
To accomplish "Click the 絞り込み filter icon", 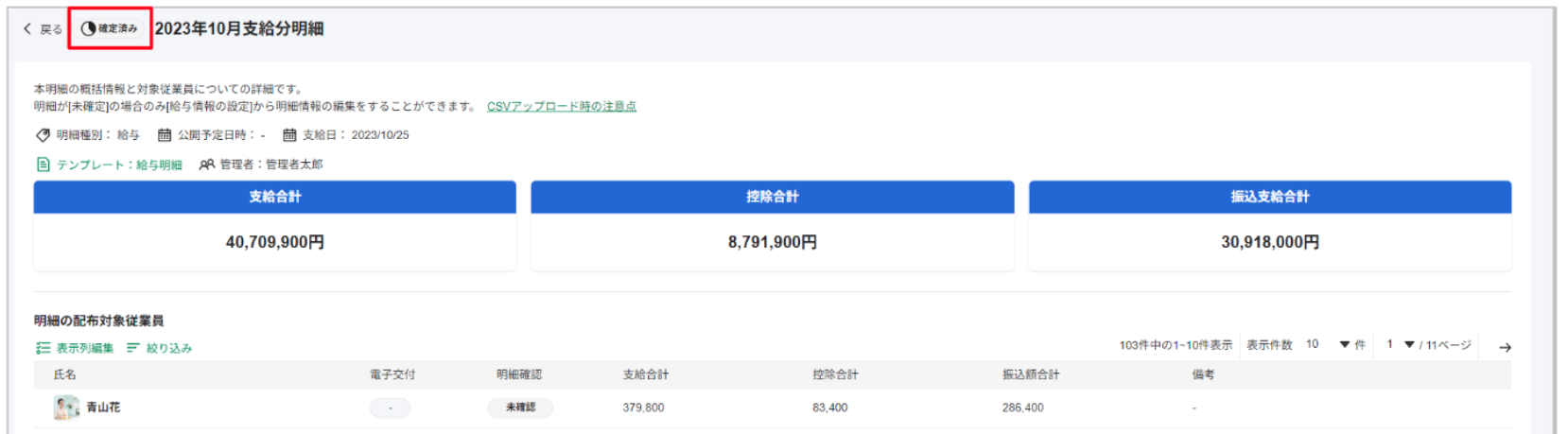I will pos(133,348).
